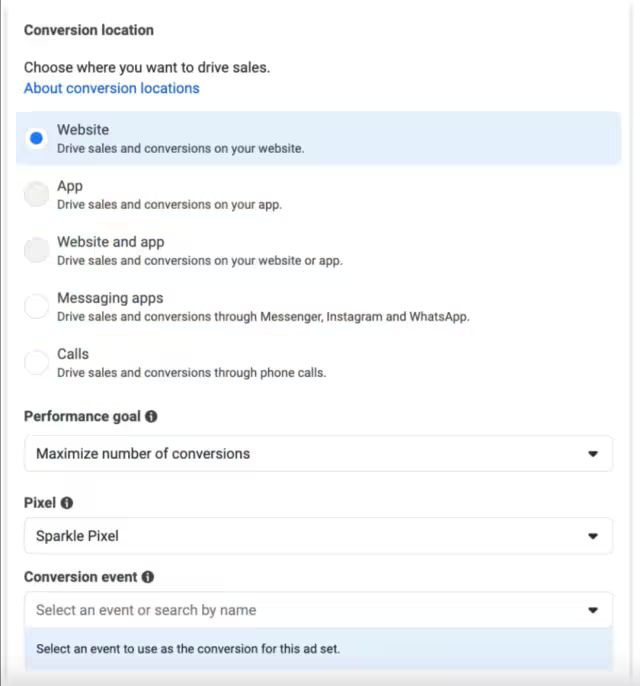The image size is (640, 686).
Task: Expand the Maximize number of conversions dropdown
Action: pos(318,453)
